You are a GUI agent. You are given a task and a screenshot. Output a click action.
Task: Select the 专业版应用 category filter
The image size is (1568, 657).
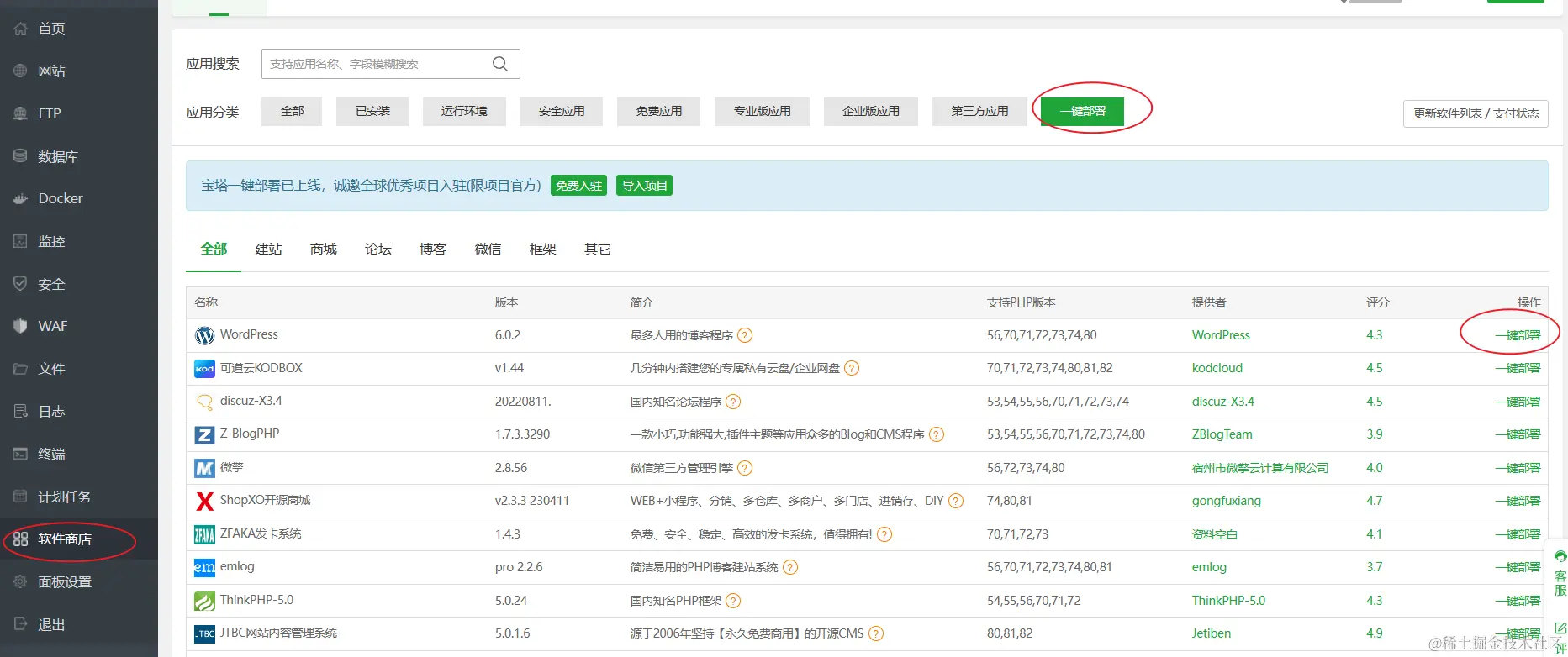[763, 111]
